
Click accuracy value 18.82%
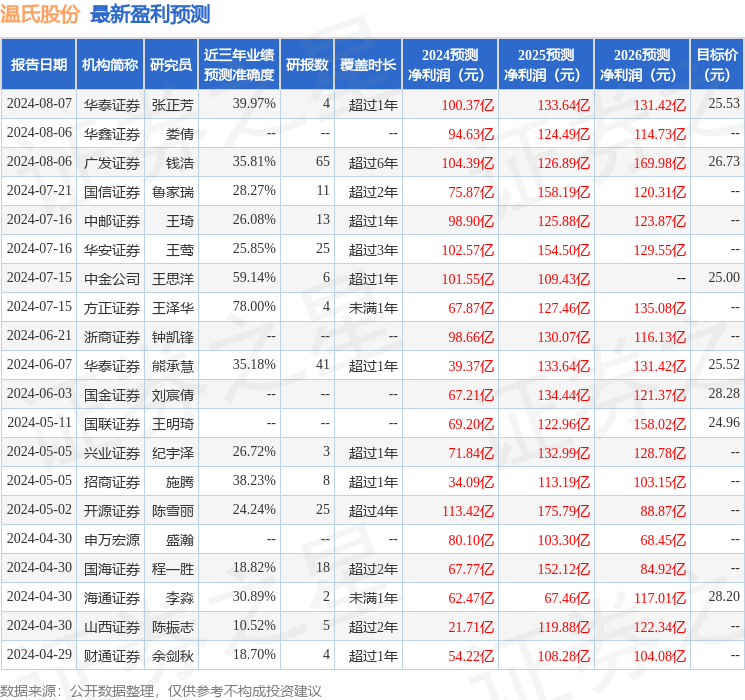point(254,567)
